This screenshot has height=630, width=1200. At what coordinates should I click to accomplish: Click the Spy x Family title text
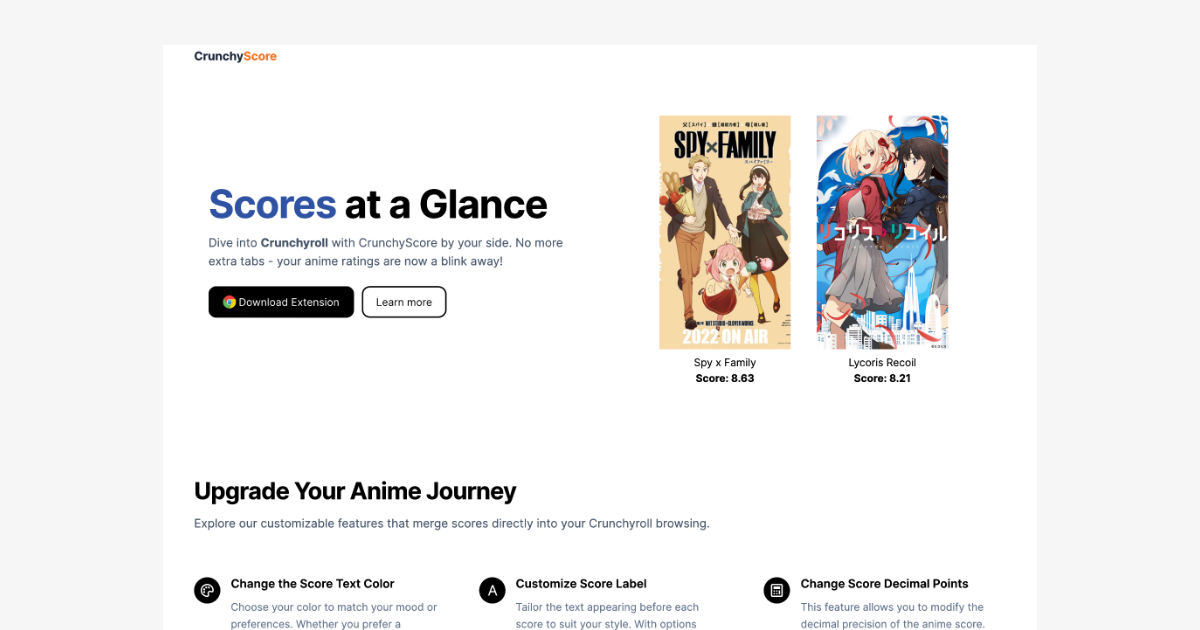(725, 363)
